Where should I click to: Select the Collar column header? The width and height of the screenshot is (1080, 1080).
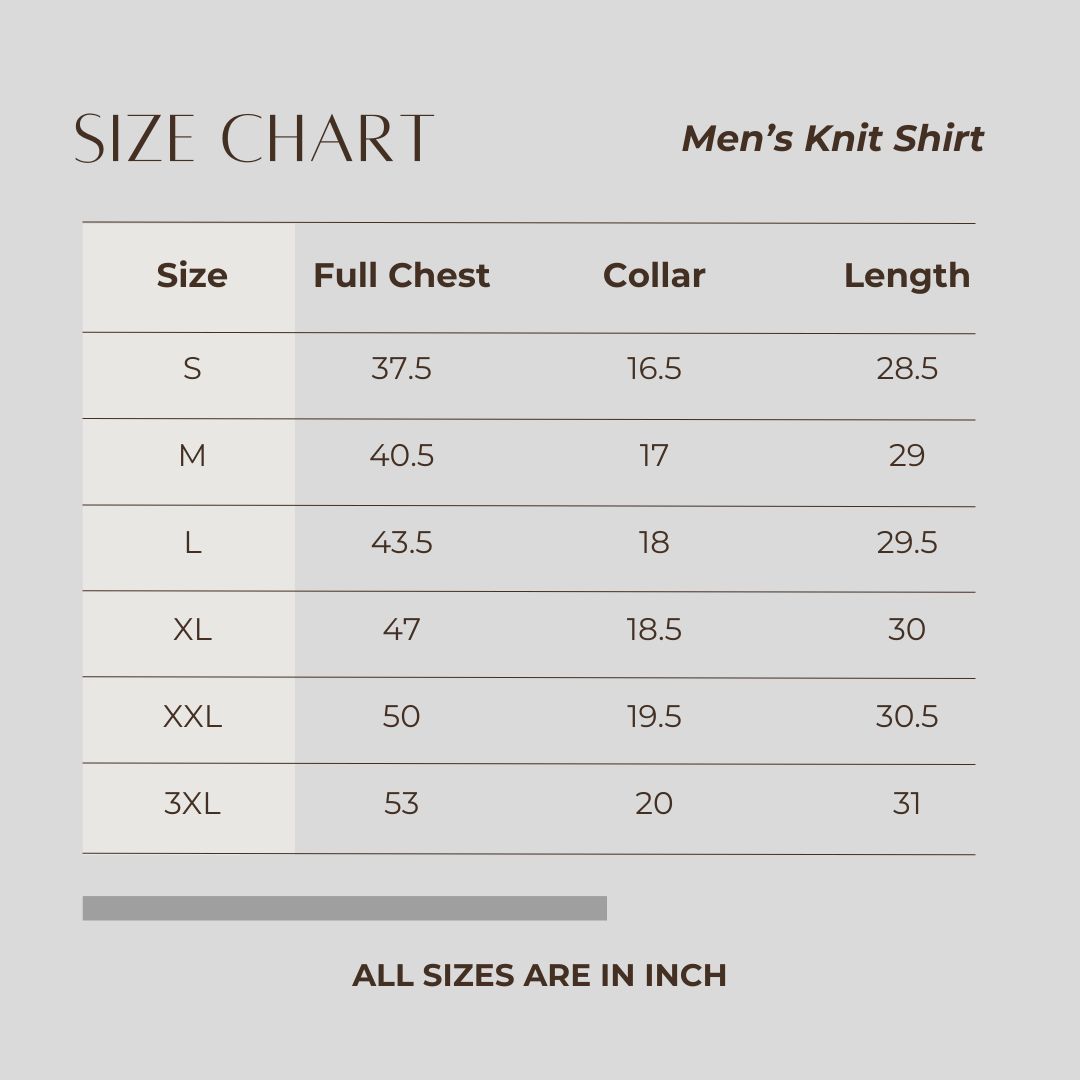(x=654, y=276)
